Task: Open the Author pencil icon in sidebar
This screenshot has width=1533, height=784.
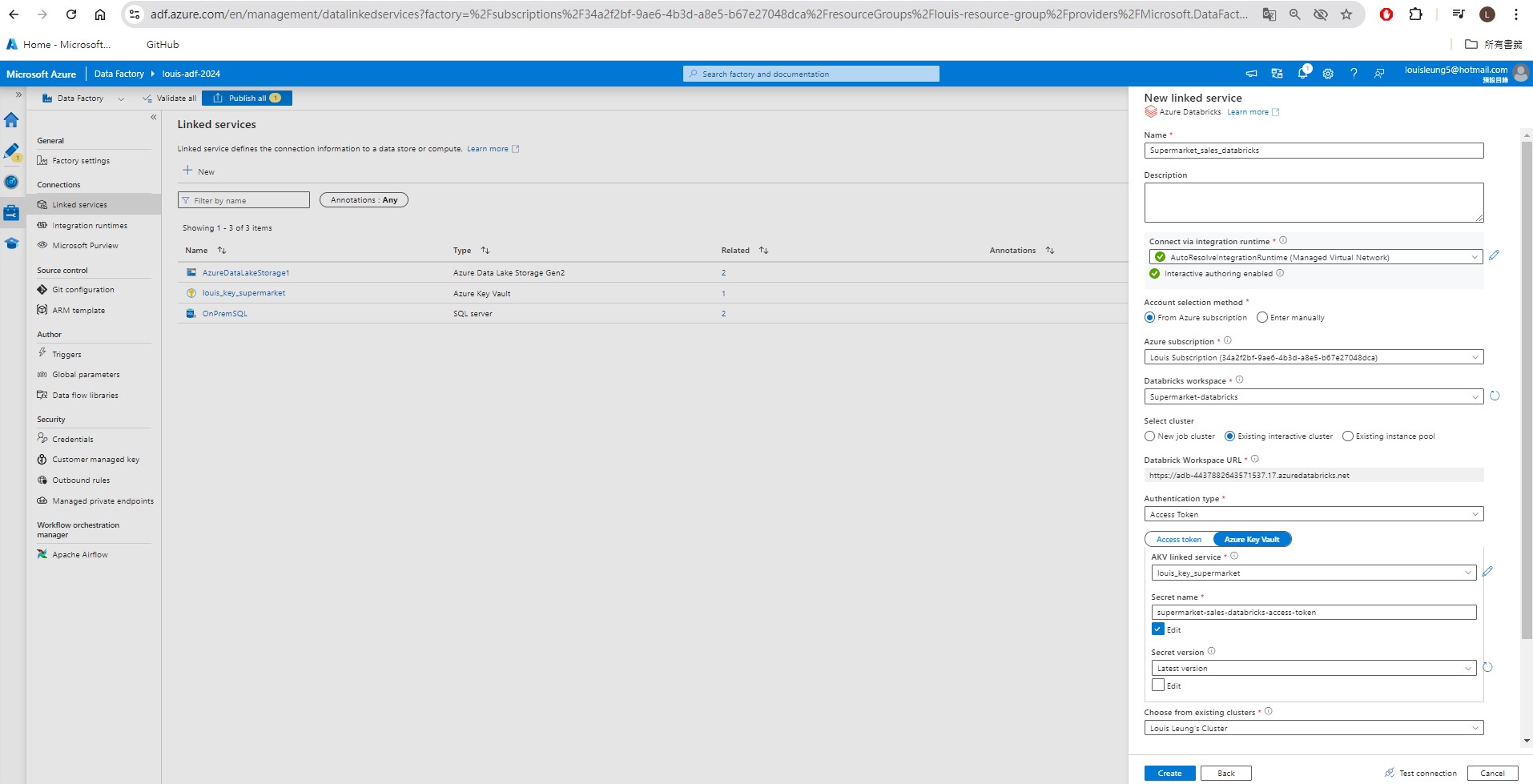Action: click(12, 151)
